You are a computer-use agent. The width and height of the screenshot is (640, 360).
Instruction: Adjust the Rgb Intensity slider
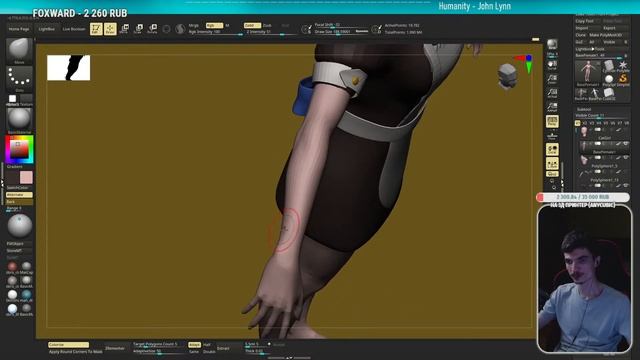tap(216, 32)
